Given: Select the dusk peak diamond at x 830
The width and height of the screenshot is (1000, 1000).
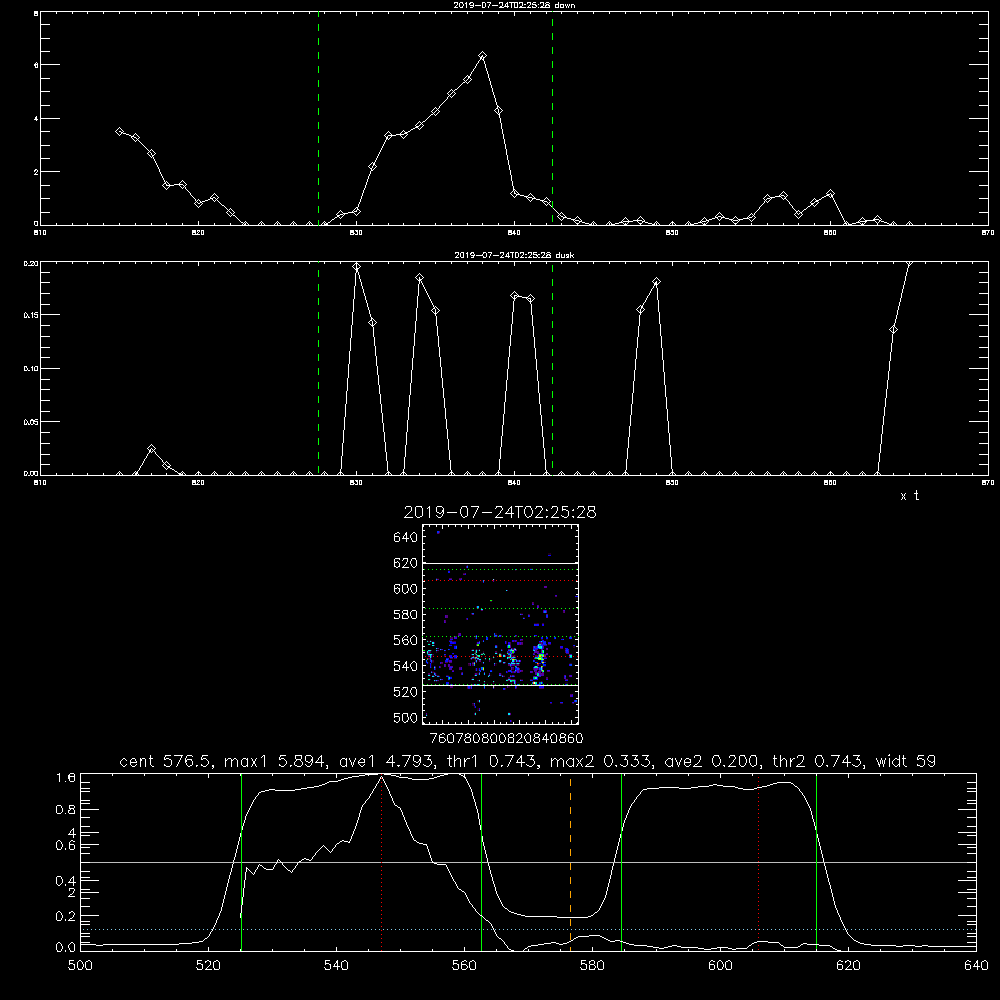Looking at the screenshot, I should tap(357, 267).
